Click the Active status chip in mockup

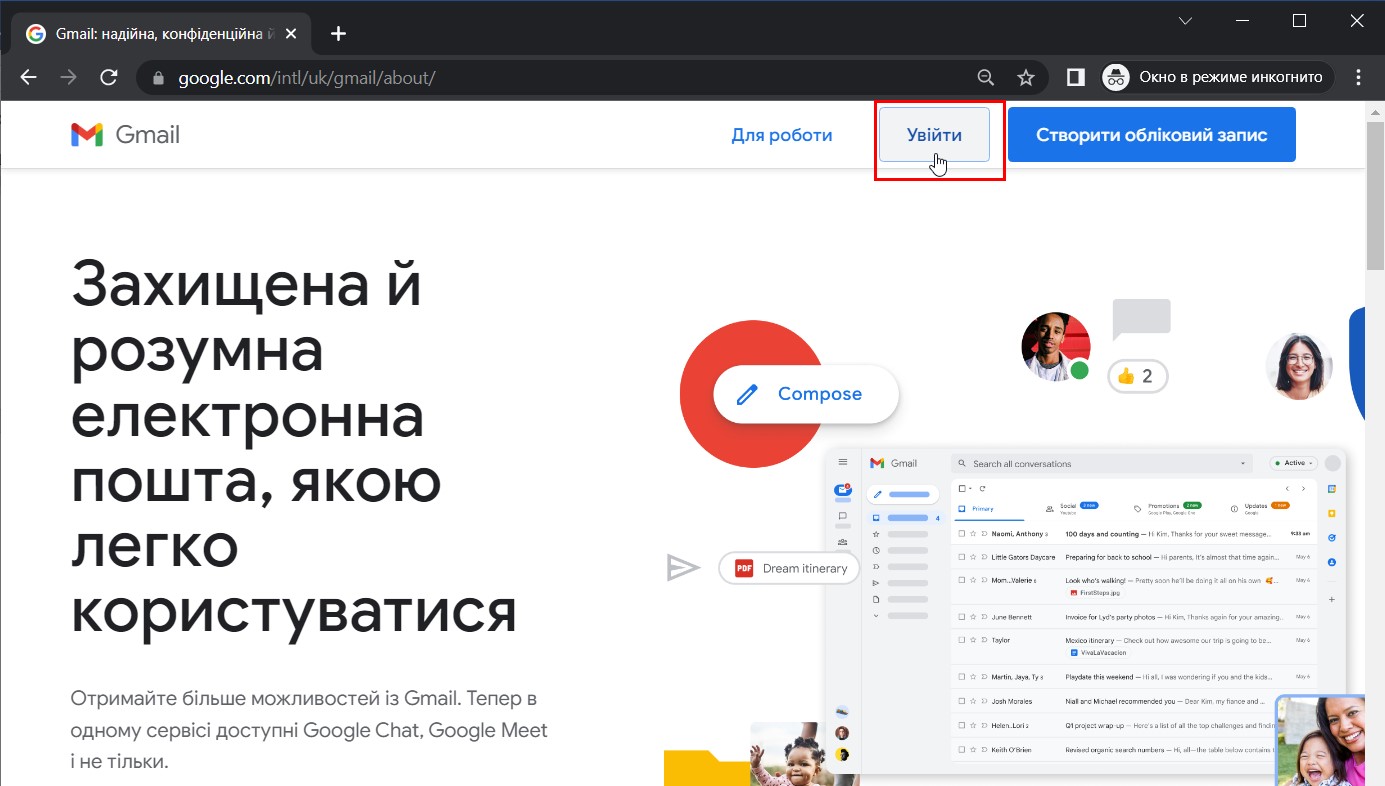[x=1294, y=463]
